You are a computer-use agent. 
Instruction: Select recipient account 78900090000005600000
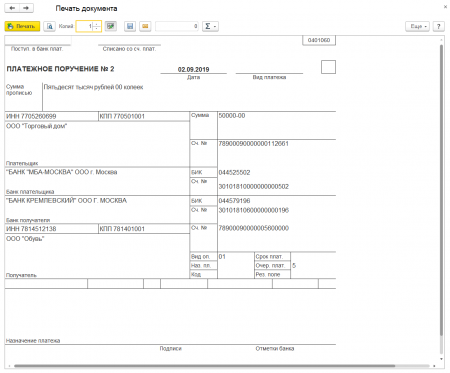(254, 228)
